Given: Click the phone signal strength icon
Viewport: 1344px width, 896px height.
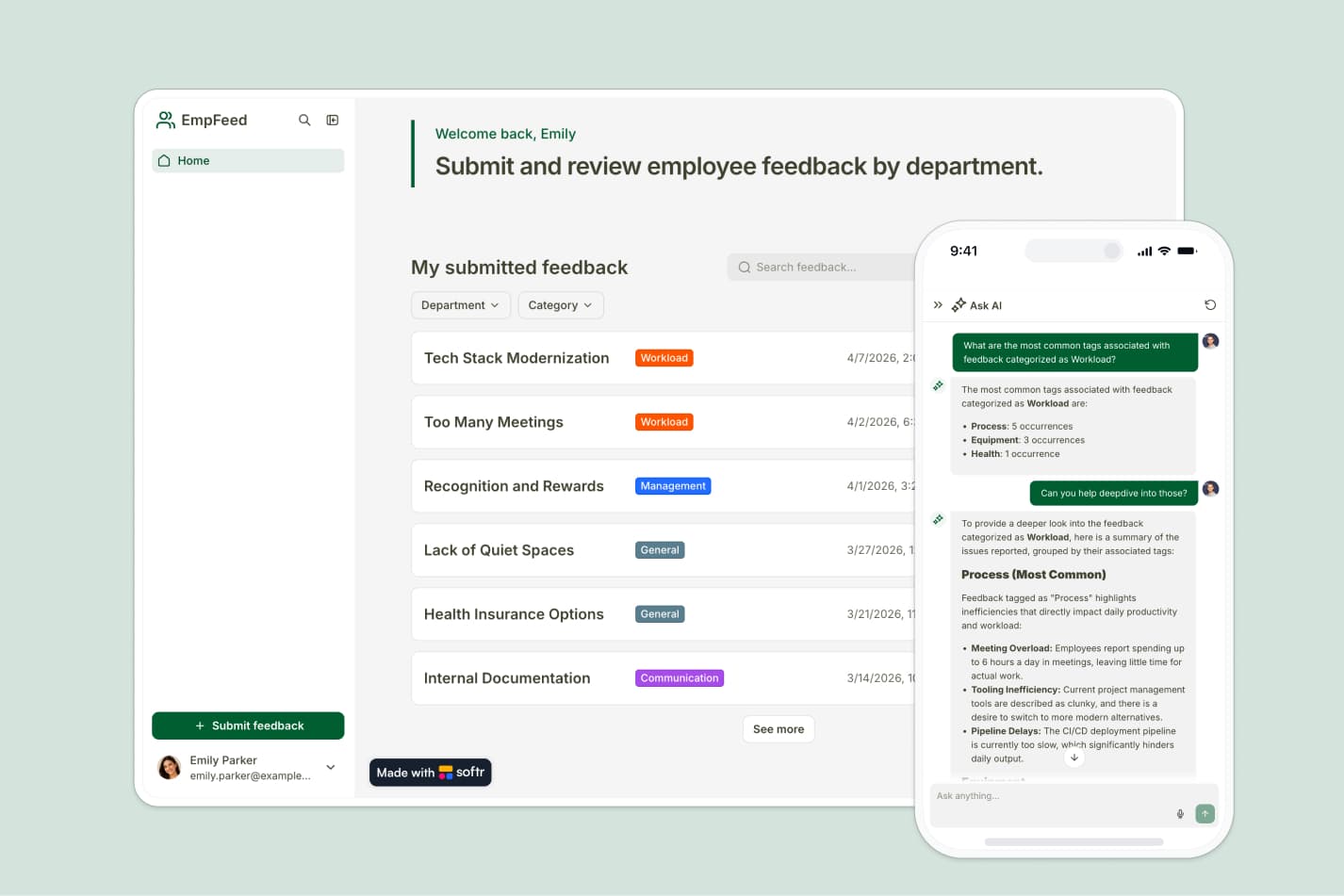Looking at the screenshot, I should (x=1144, y=251).
